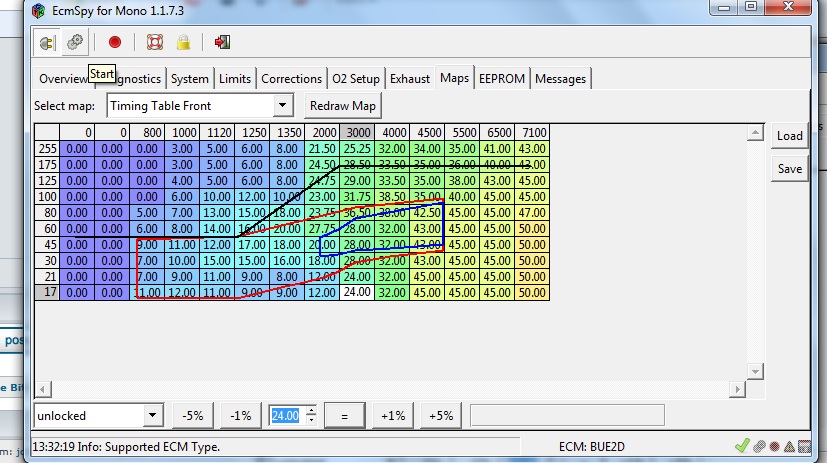Increase value with stepper up arrow
Image resolution: width=827 pixels, height=463 pixels.
click(x=311, y=410)
